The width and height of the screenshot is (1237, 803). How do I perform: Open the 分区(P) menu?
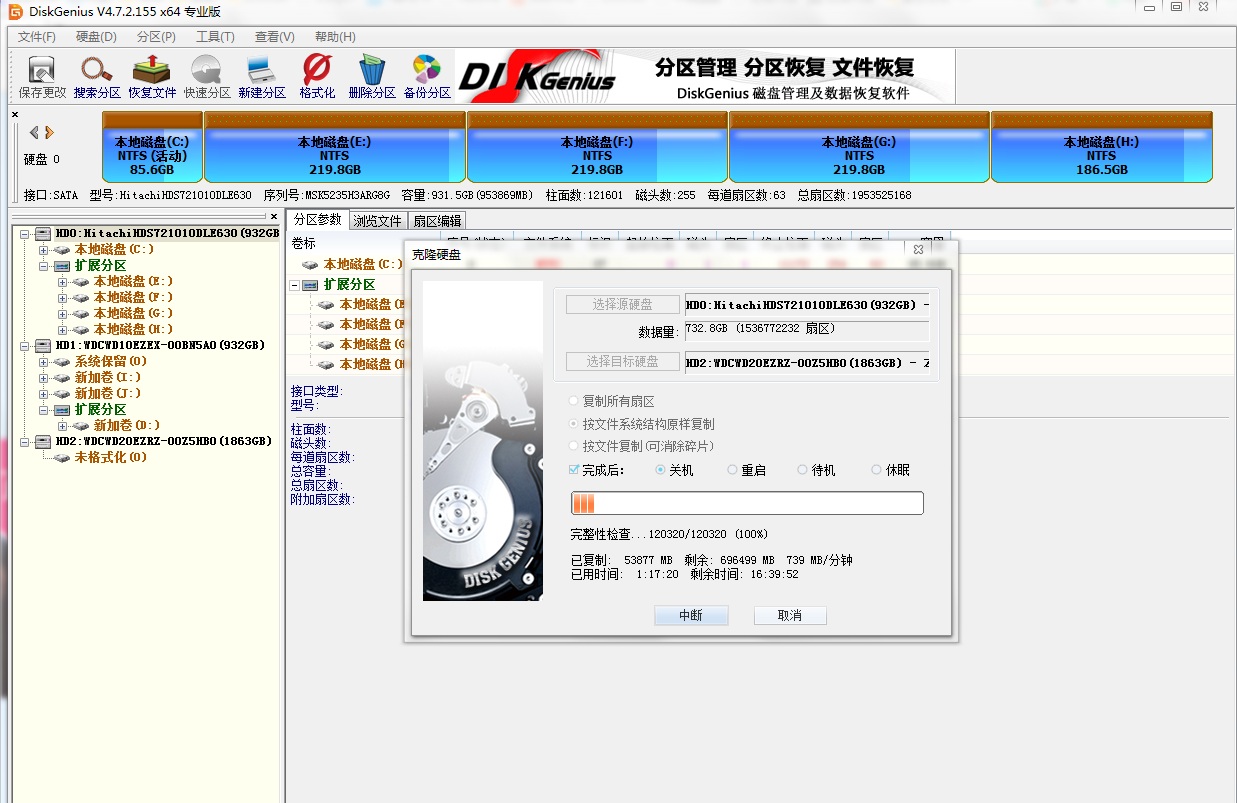tap(156, 37)
